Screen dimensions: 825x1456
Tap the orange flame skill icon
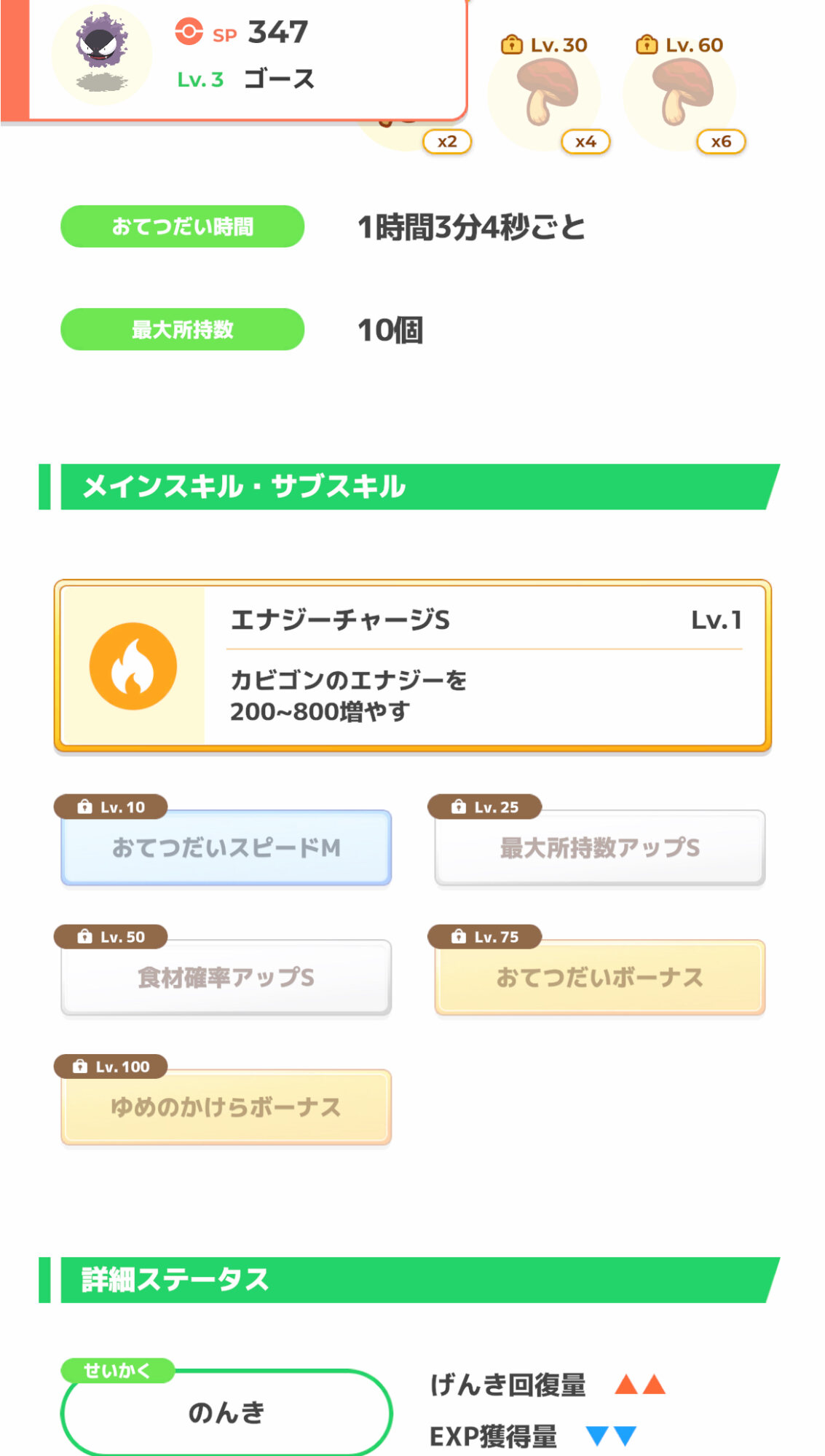click(133, 666)
